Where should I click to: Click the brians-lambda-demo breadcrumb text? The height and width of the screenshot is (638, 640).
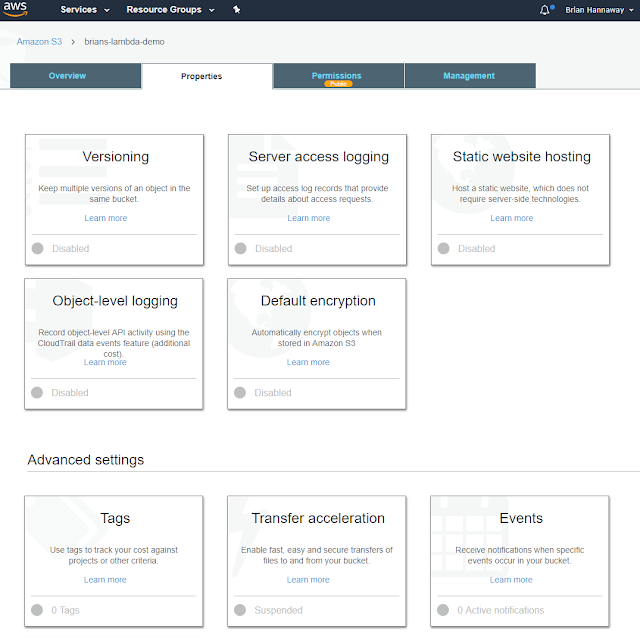(x=124, y=42)
